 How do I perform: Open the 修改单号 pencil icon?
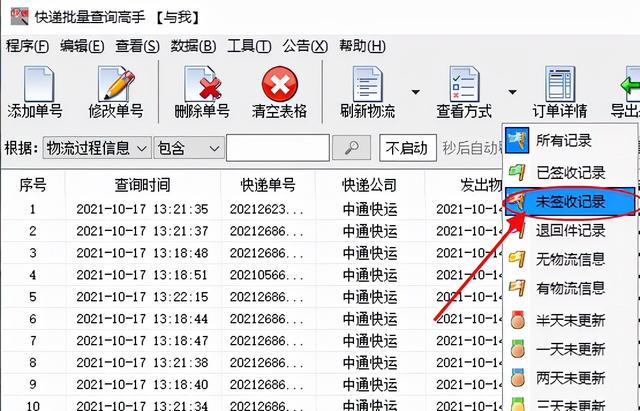(116, 84)
